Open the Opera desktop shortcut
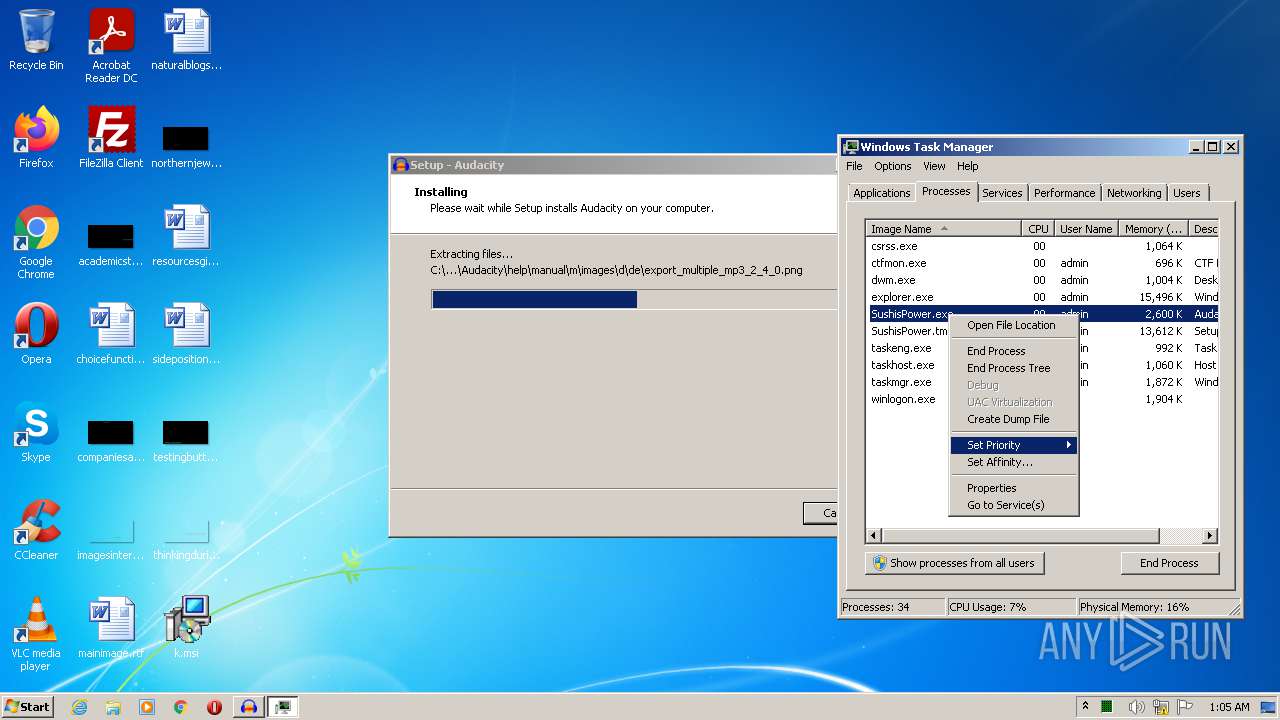Viewport: 1280px width, 720px height. pos(36,334)
